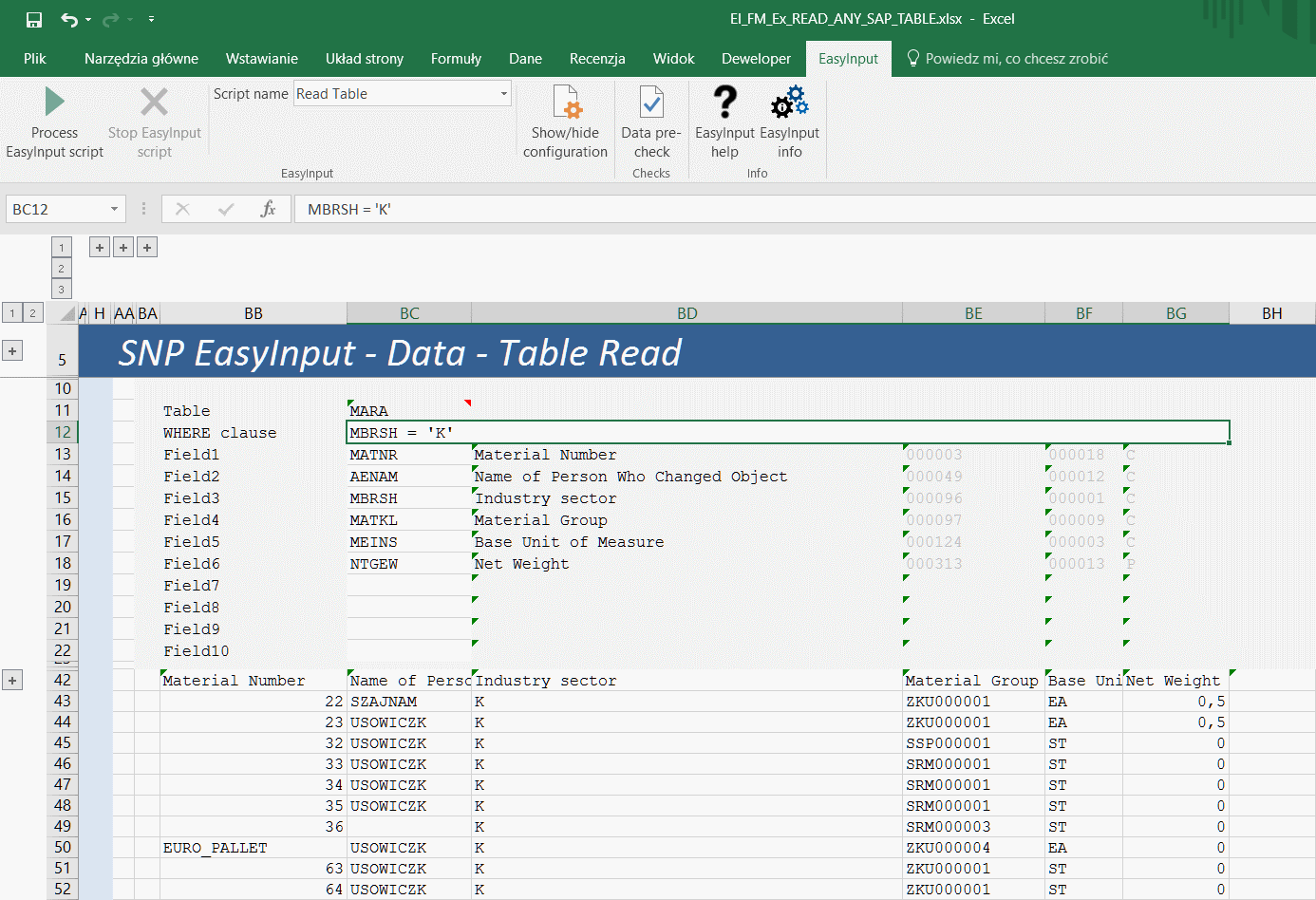Open Insert Function with the fx icon

pyautogui.click(x=269, y=208)
